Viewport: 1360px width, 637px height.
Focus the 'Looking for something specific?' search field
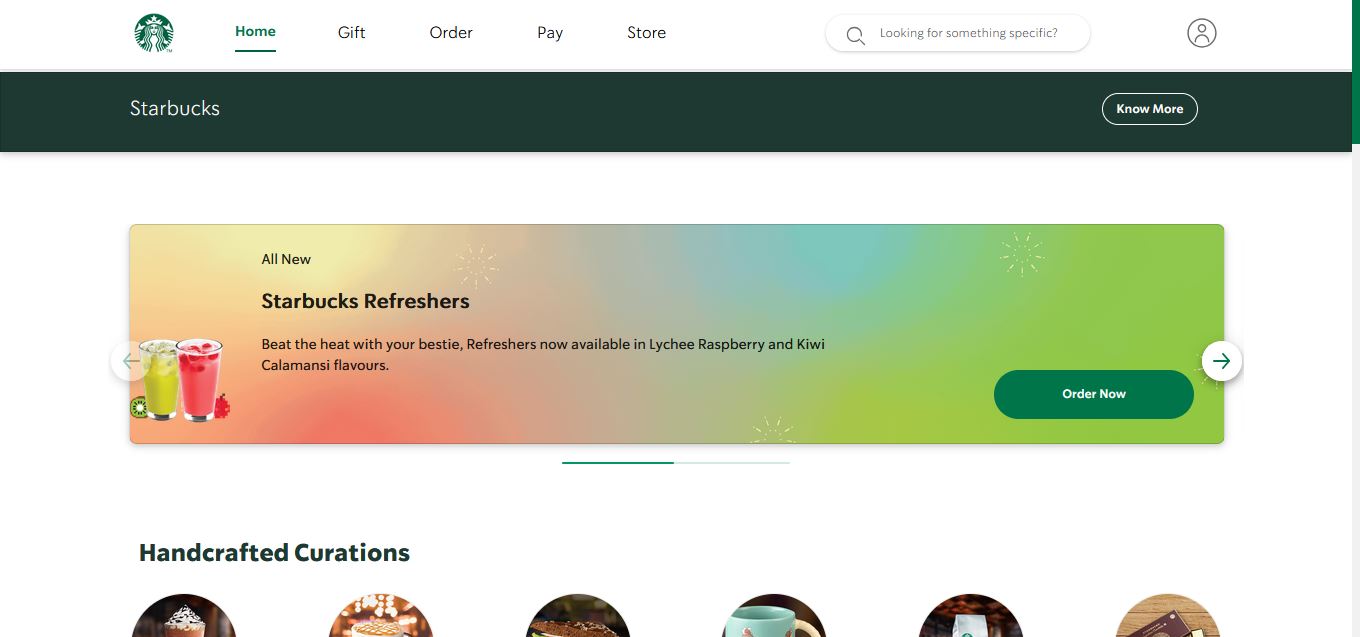(957, 33)
